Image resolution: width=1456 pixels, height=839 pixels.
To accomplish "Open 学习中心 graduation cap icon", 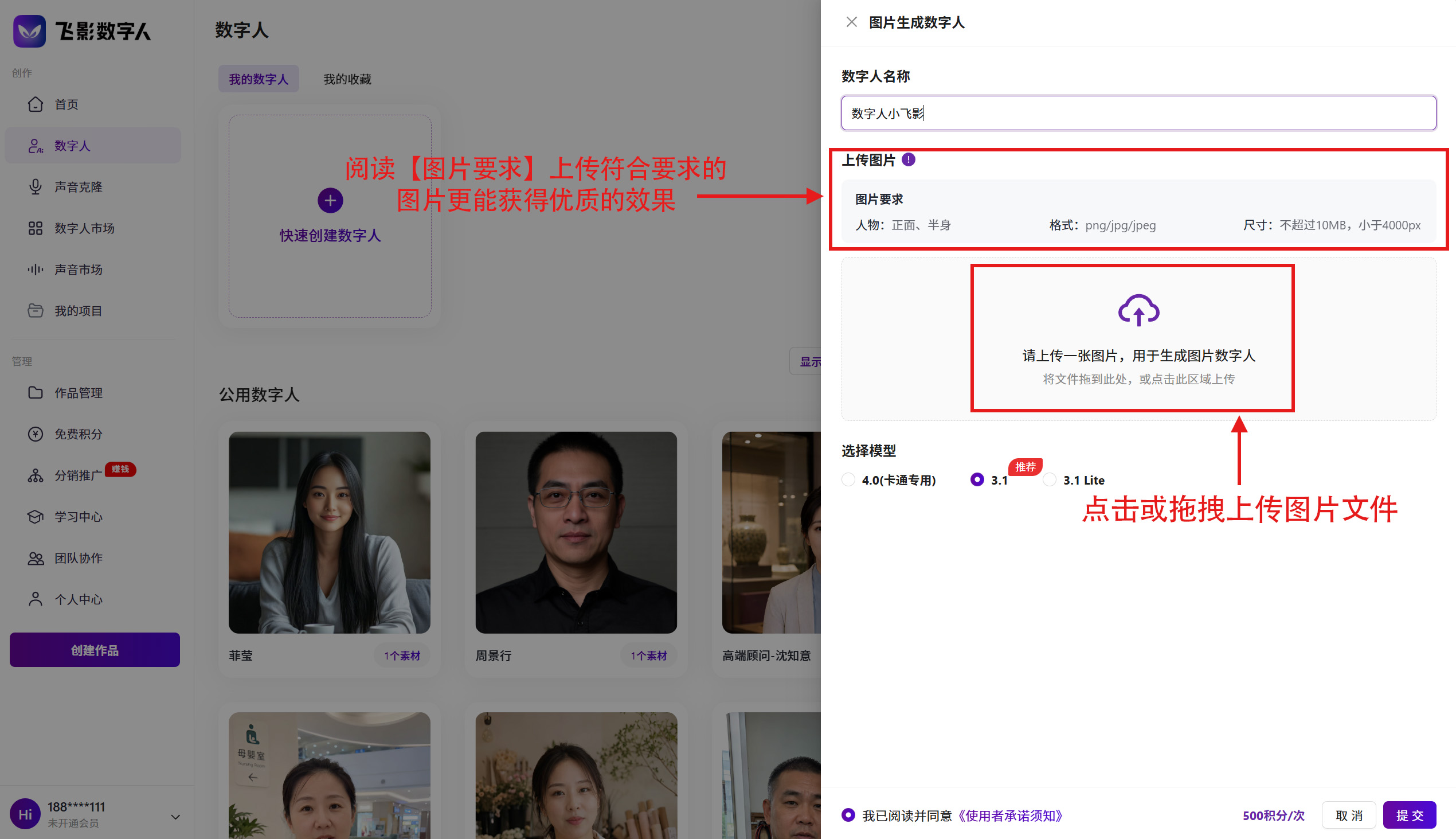I will 35,517.
